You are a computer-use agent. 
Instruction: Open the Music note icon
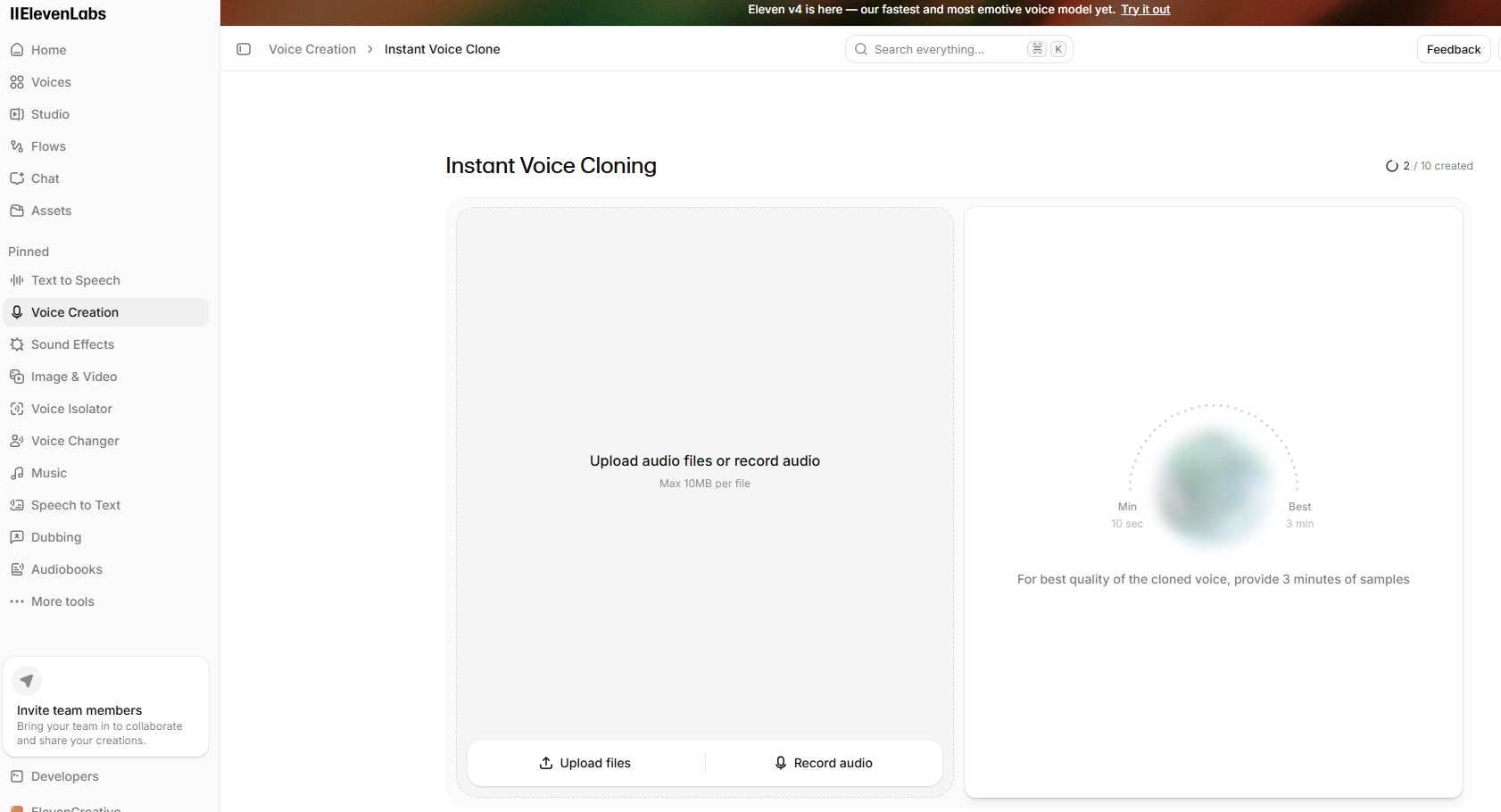coord(17,473)
